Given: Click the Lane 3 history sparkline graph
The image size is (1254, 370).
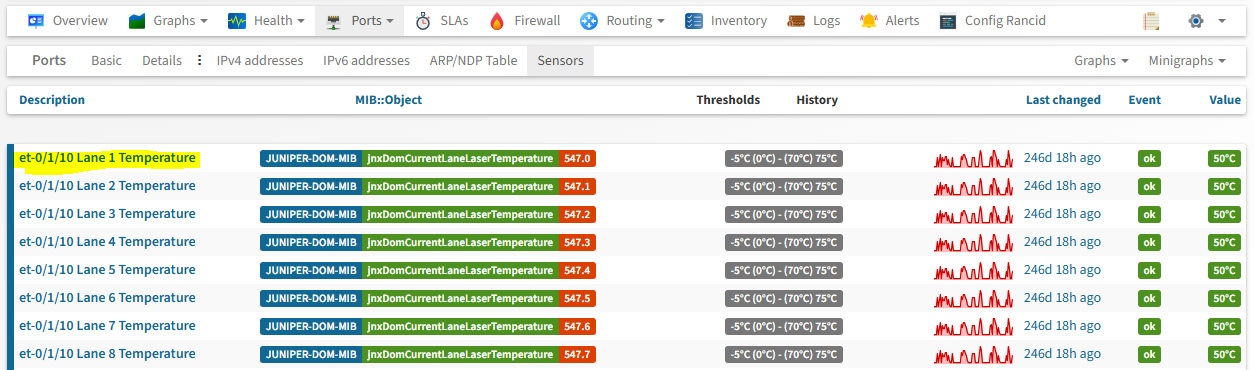Looking at the screenshot, I should point(974,214).
